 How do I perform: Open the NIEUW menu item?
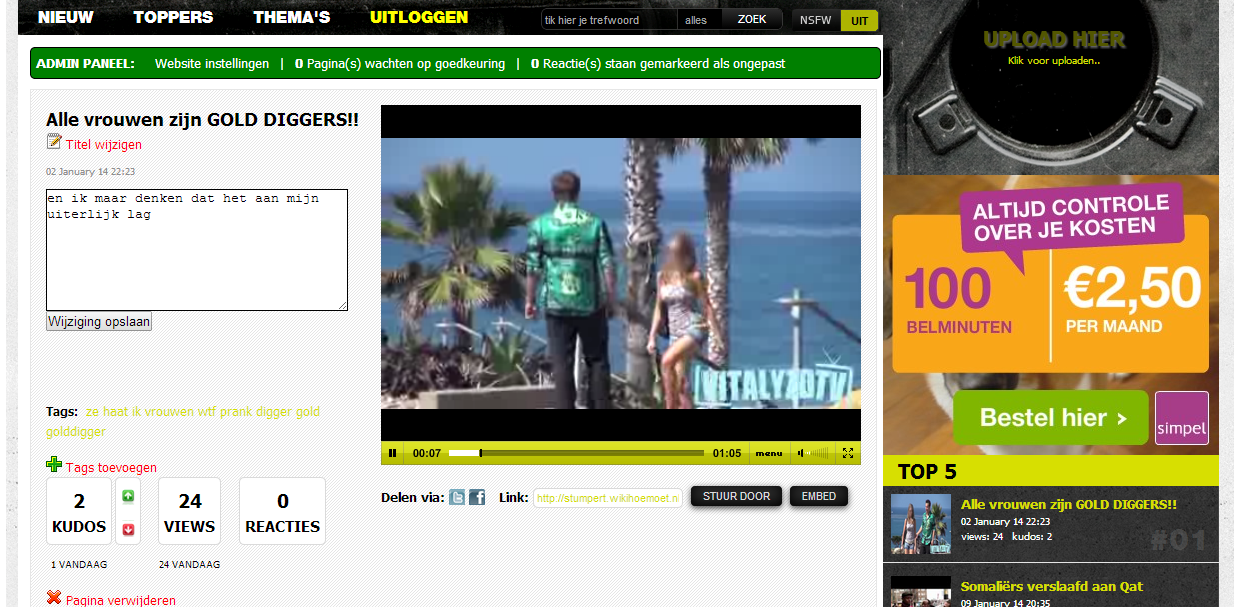[66, 17]
